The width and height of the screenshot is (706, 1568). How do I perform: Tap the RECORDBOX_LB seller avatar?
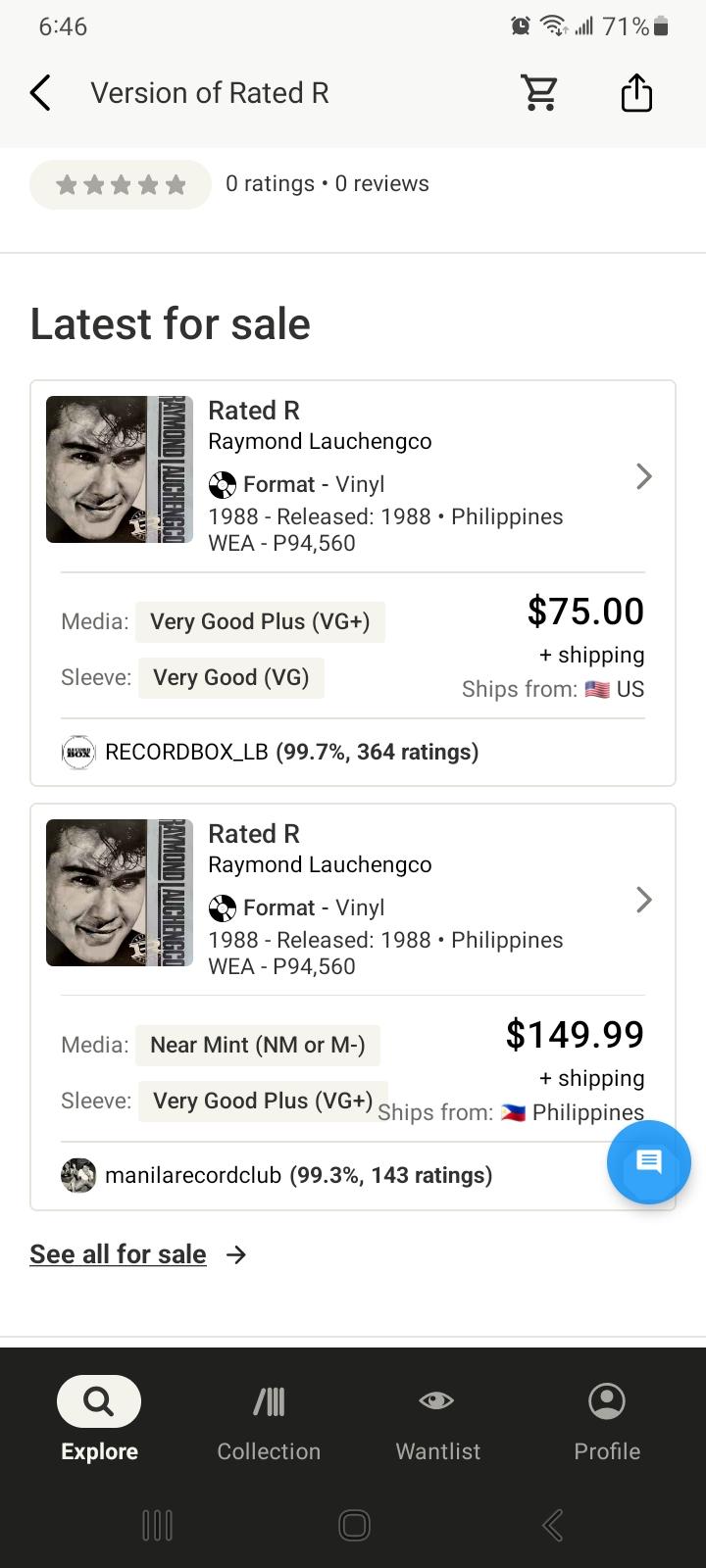pyautogui.click(x=78, y=752)
